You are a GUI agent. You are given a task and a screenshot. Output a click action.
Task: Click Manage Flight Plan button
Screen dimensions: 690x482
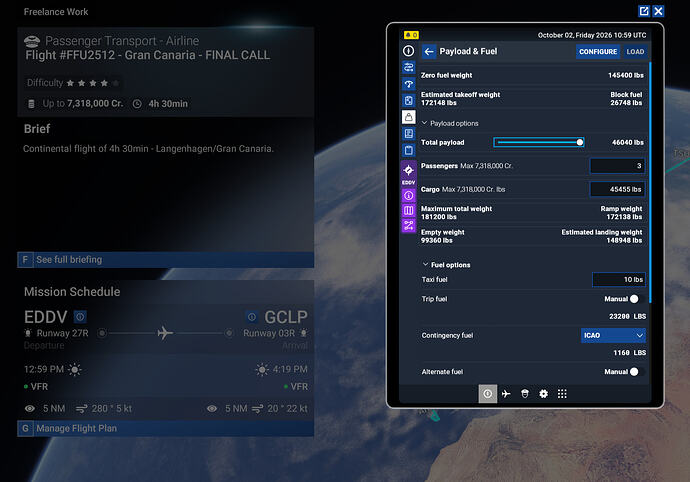pos(165,428)
